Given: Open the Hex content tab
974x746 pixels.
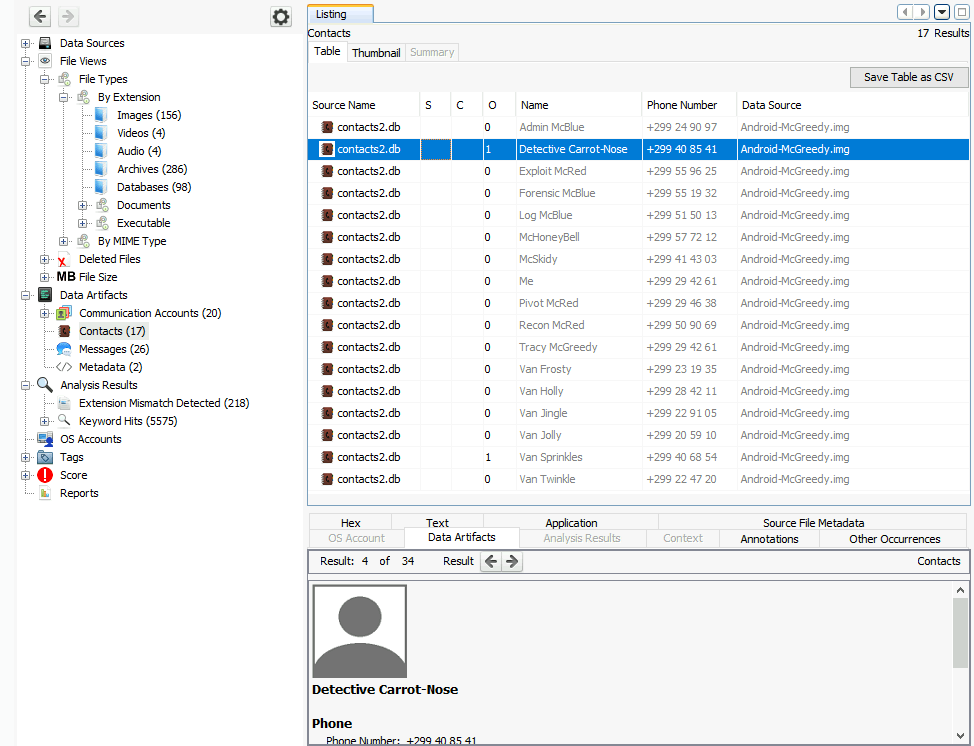Looking at the screenshot, I should pos(350,523).
